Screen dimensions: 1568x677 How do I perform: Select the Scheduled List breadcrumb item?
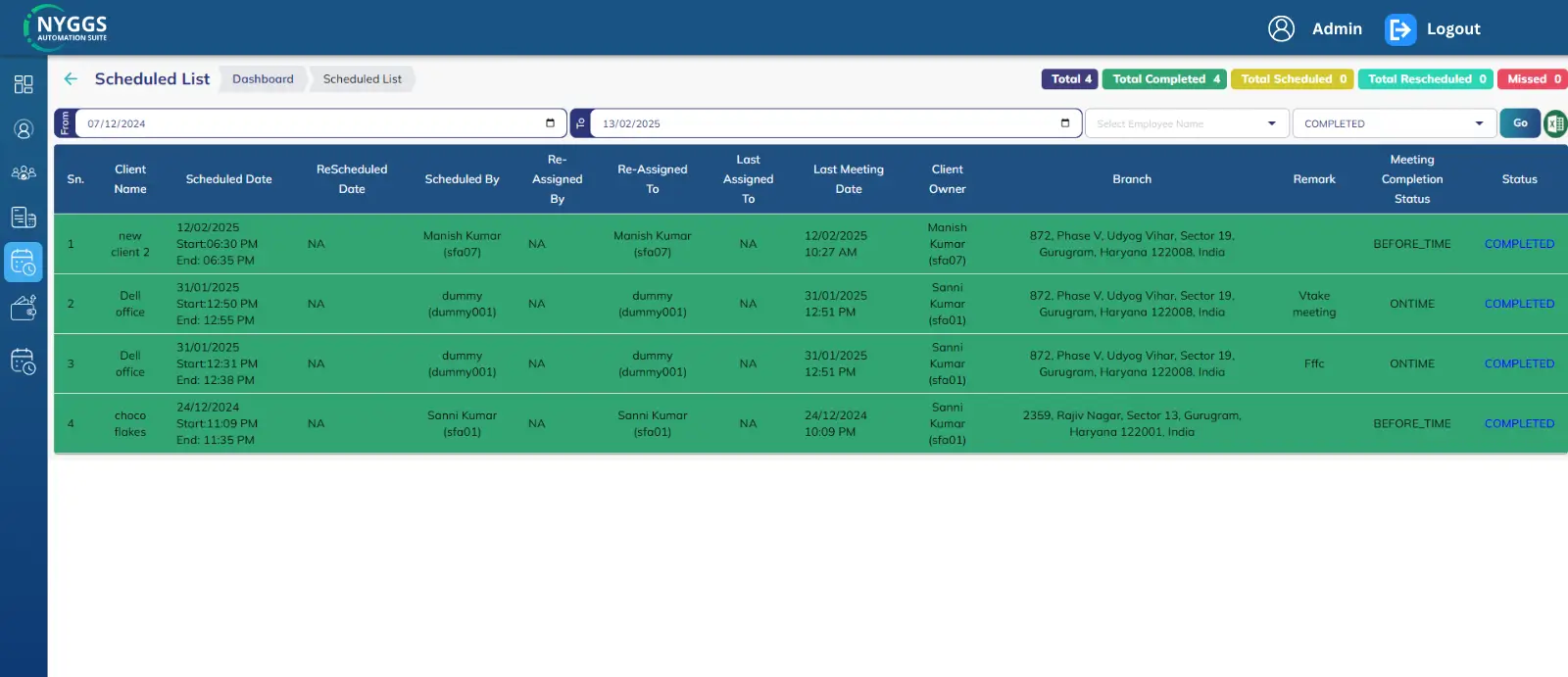click(362, 79)
